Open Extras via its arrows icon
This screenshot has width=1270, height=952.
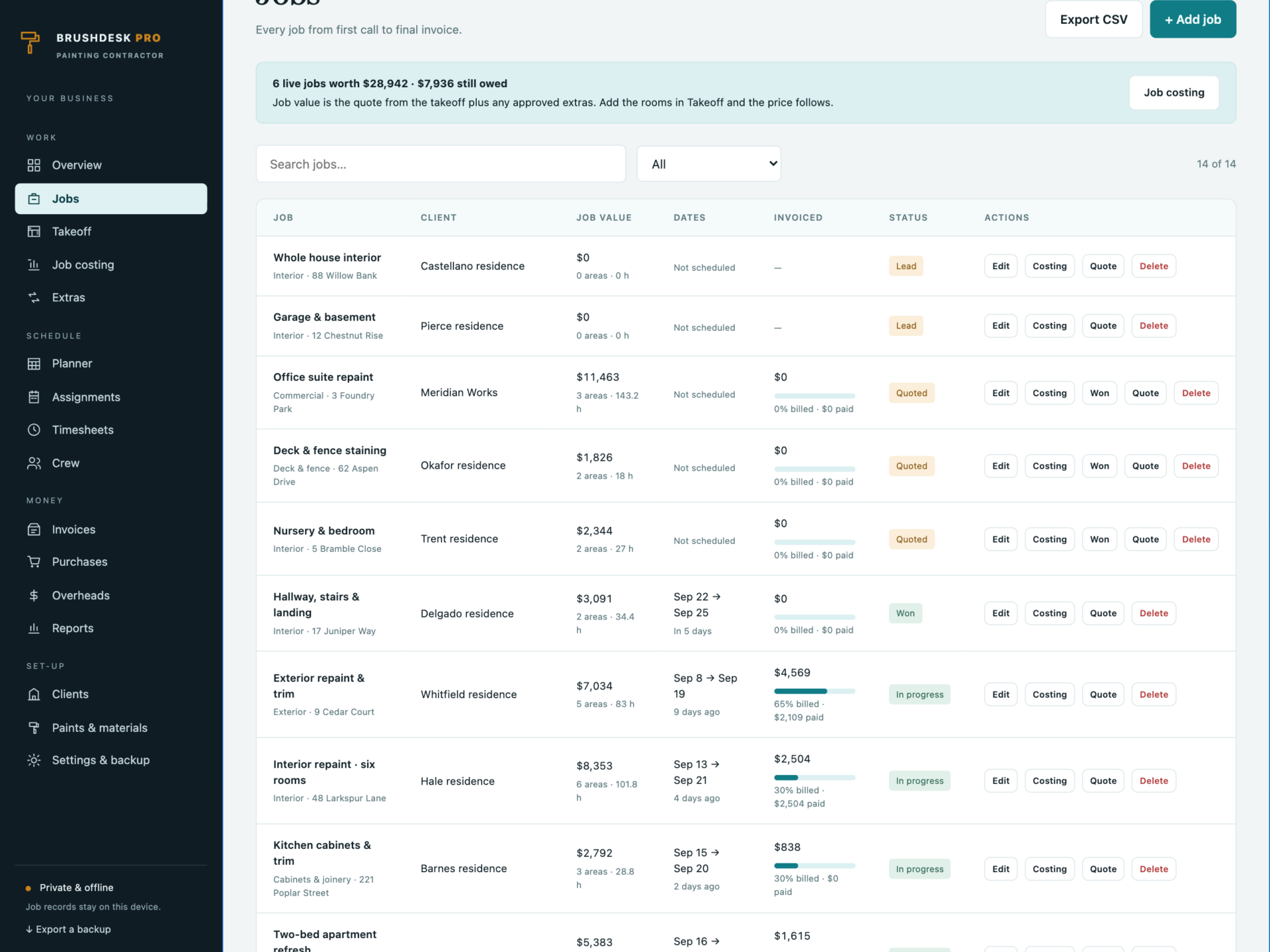34,297
